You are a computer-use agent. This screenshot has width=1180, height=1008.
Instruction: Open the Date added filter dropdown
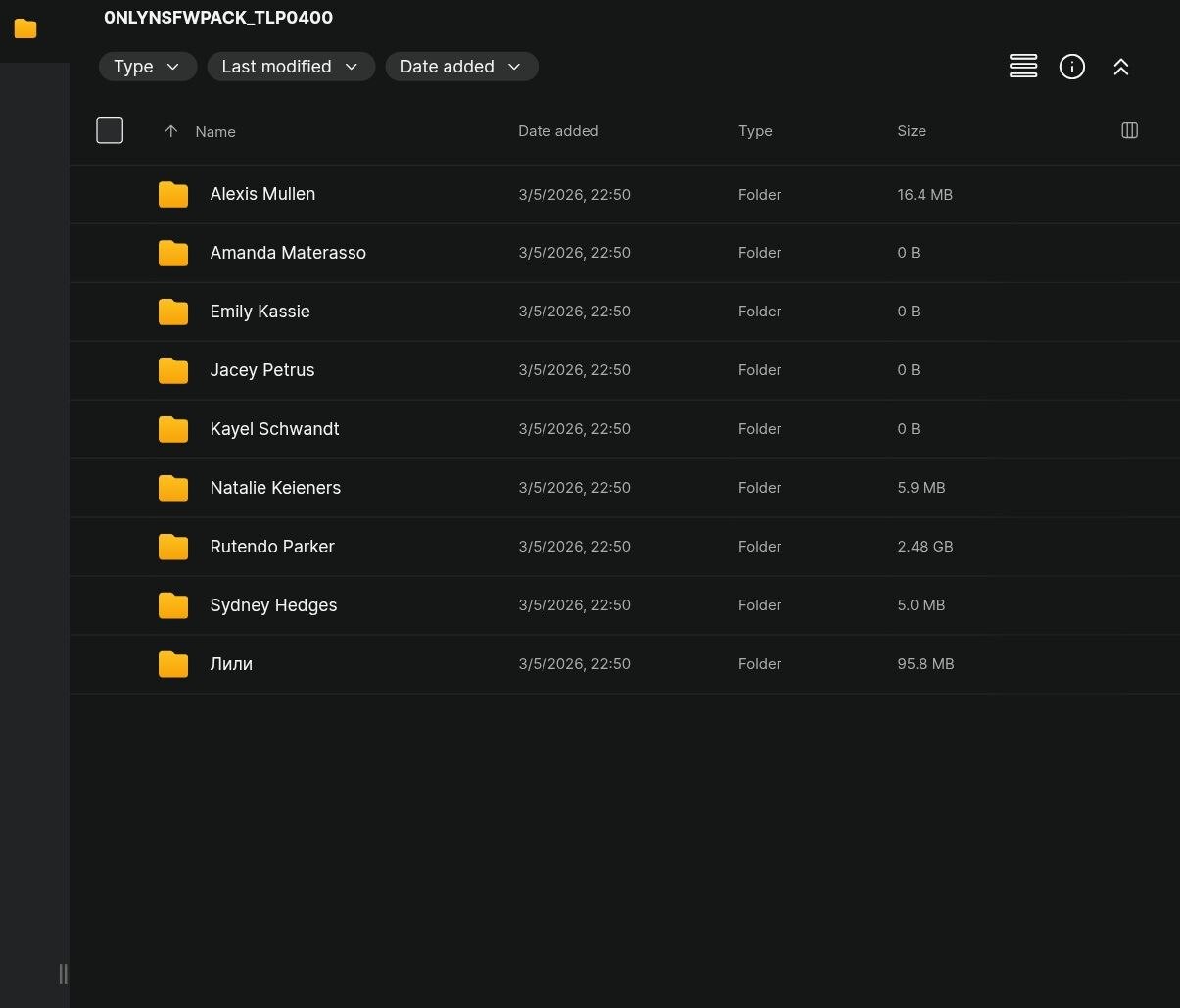pos(461,67)
